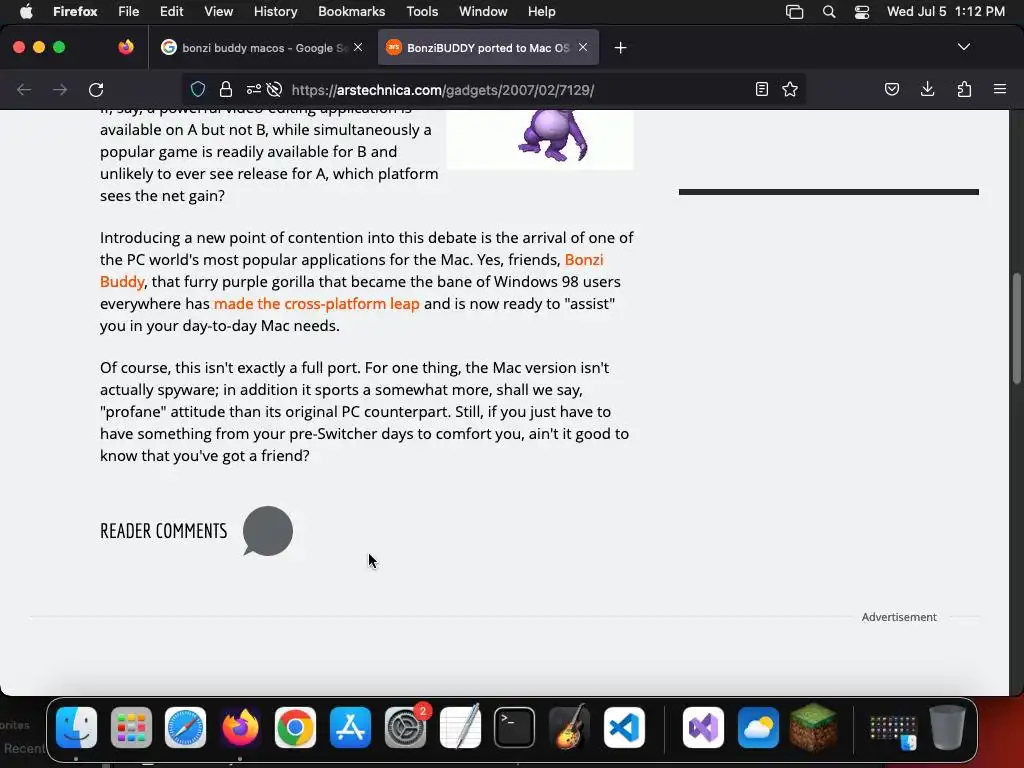Close the BonziBUDDY ported to Mac tab
Viewport: 1024px width, 768px height.
583,47
